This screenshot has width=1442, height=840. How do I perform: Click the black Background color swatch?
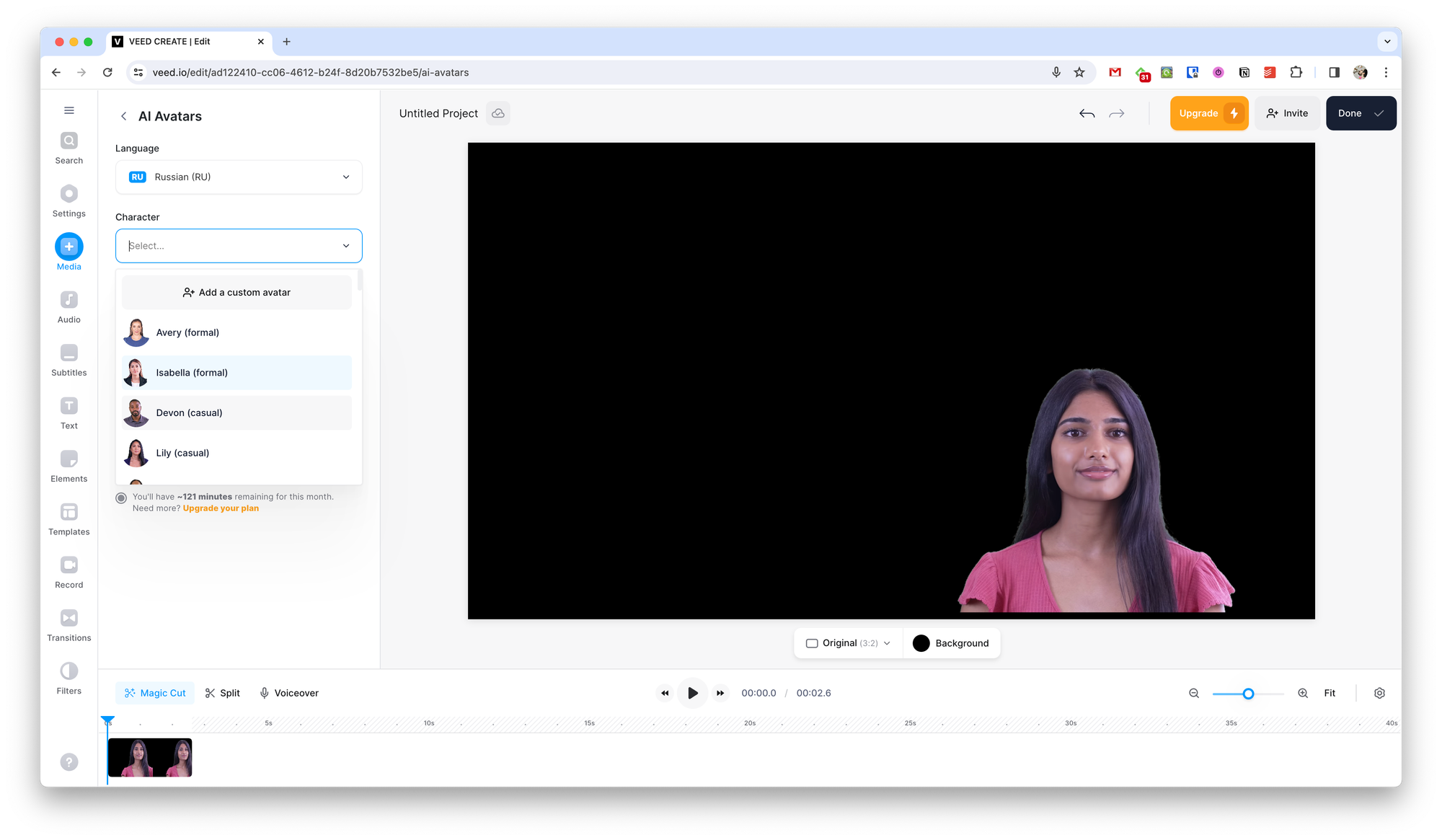coord(921,643)
